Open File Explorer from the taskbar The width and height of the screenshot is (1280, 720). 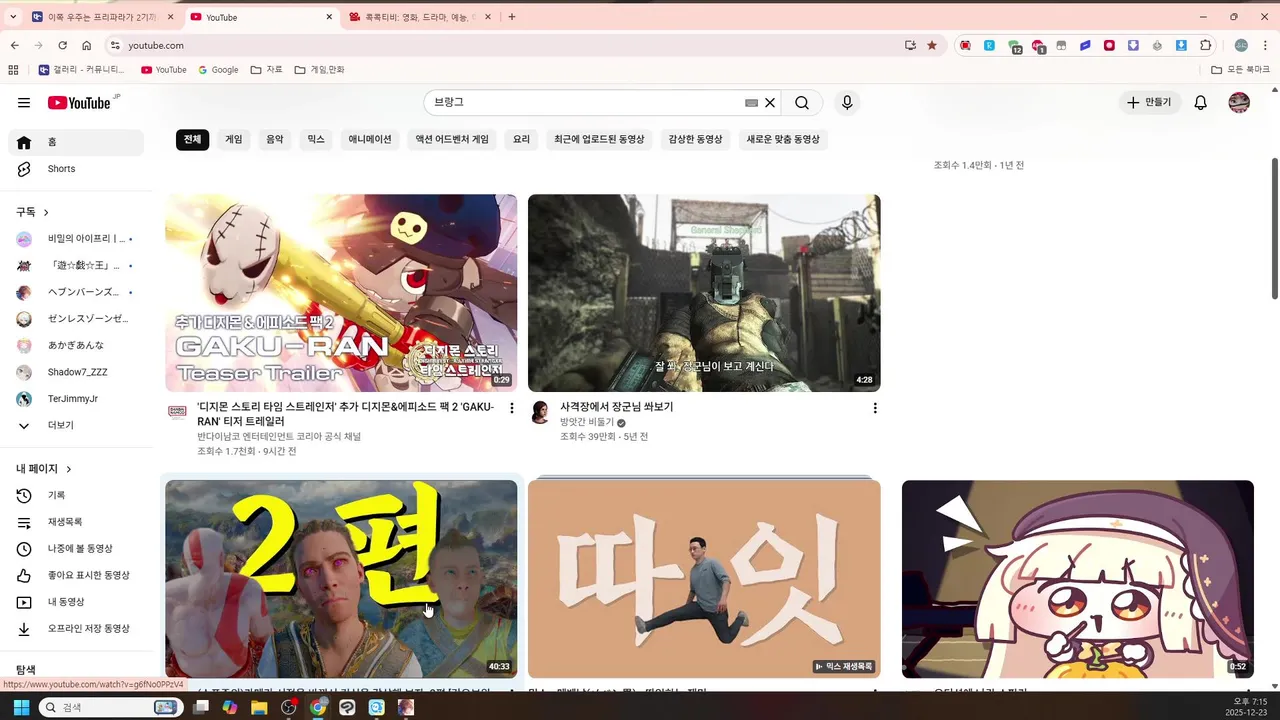click(259, 707)
